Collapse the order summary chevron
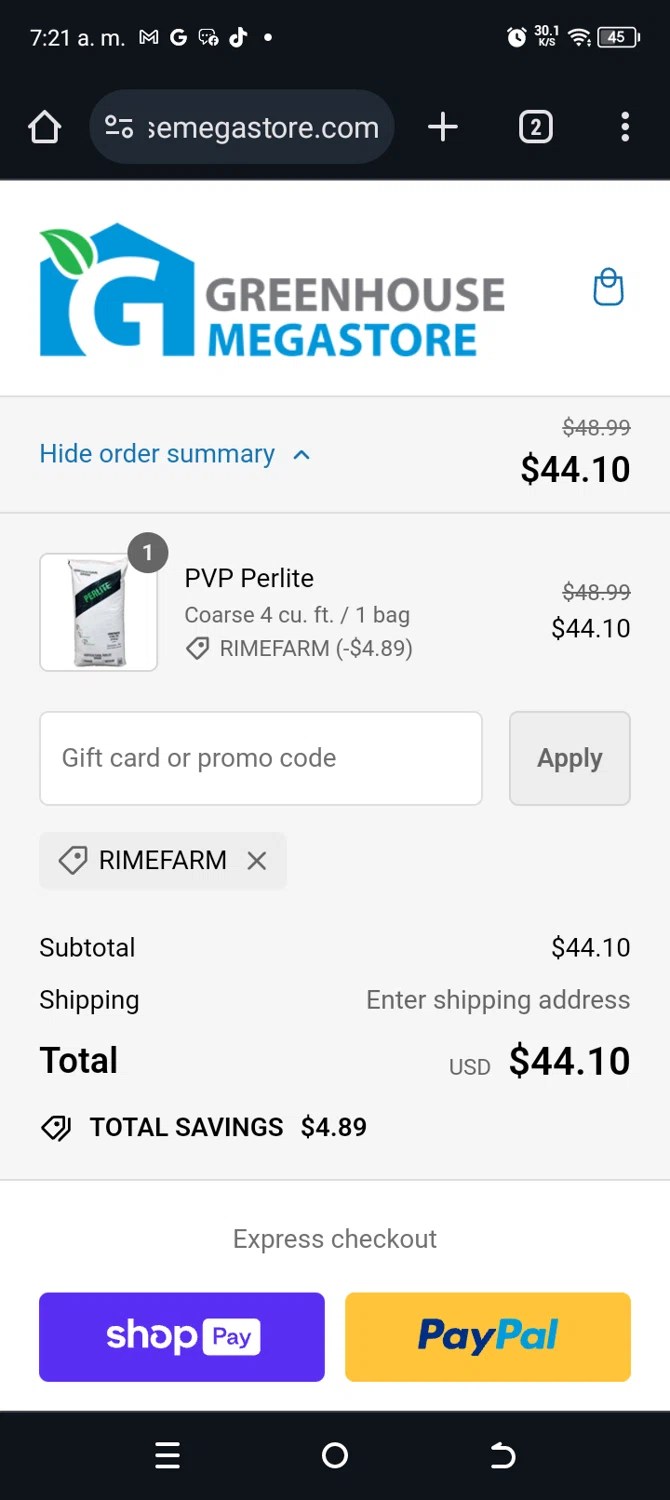Viewport: 670px width, 1500px height. pos(301,455)
